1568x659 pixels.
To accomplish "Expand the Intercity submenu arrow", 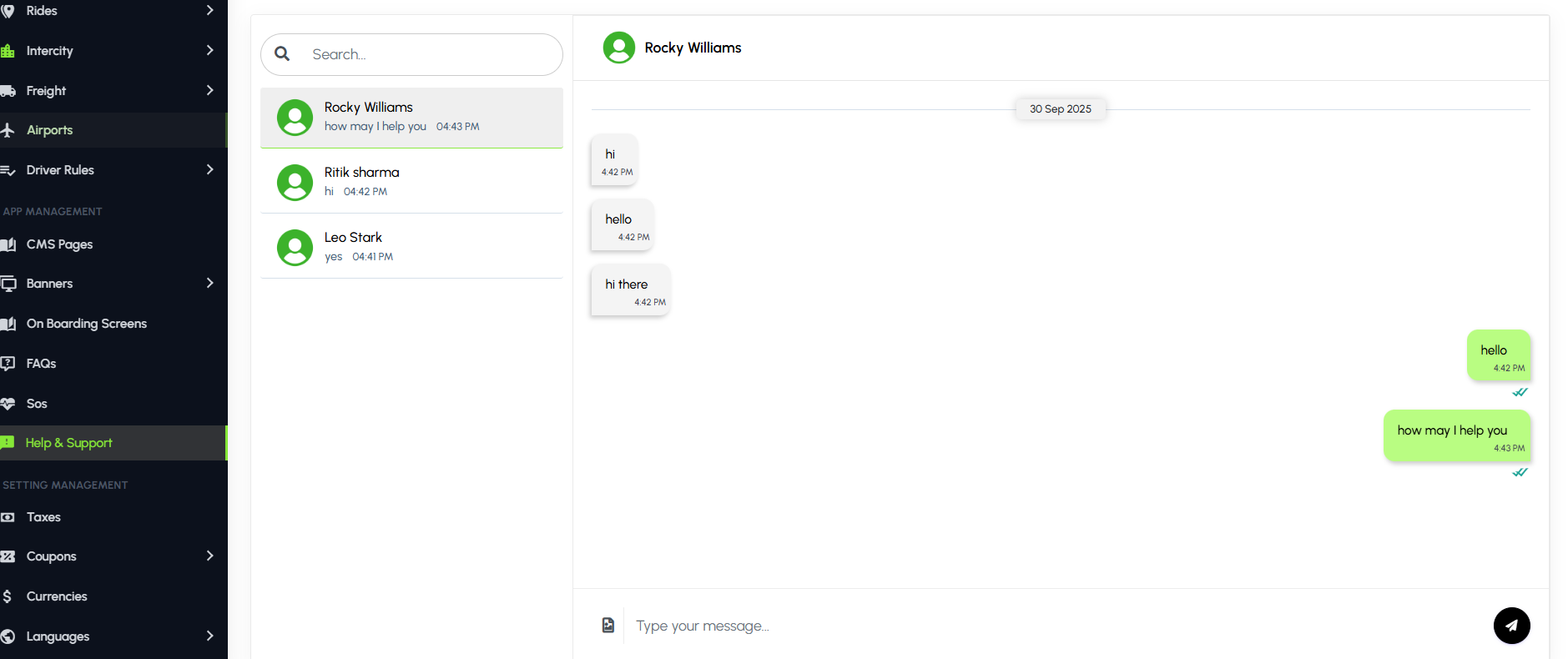I will tap(209, 51).
